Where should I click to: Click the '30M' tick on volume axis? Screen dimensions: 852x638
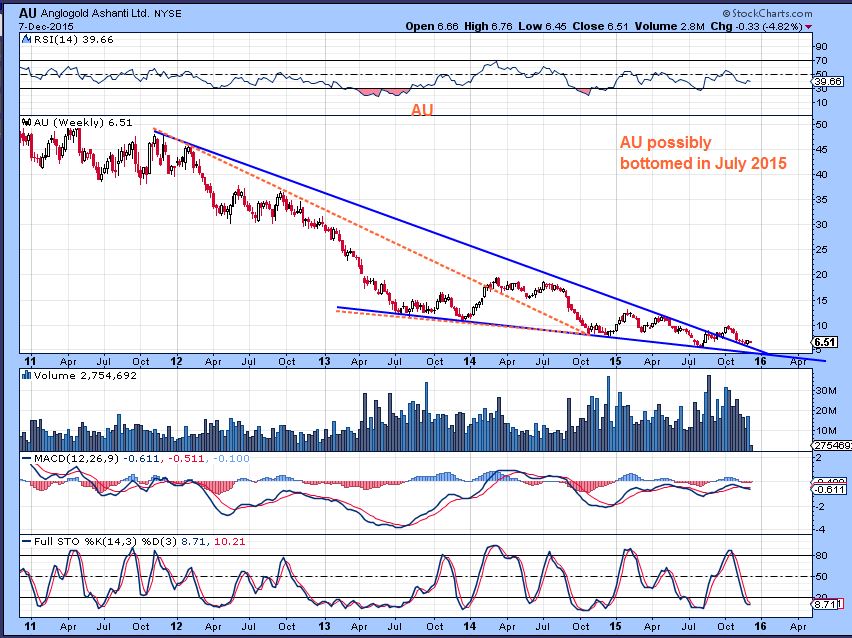click(825, 390)
